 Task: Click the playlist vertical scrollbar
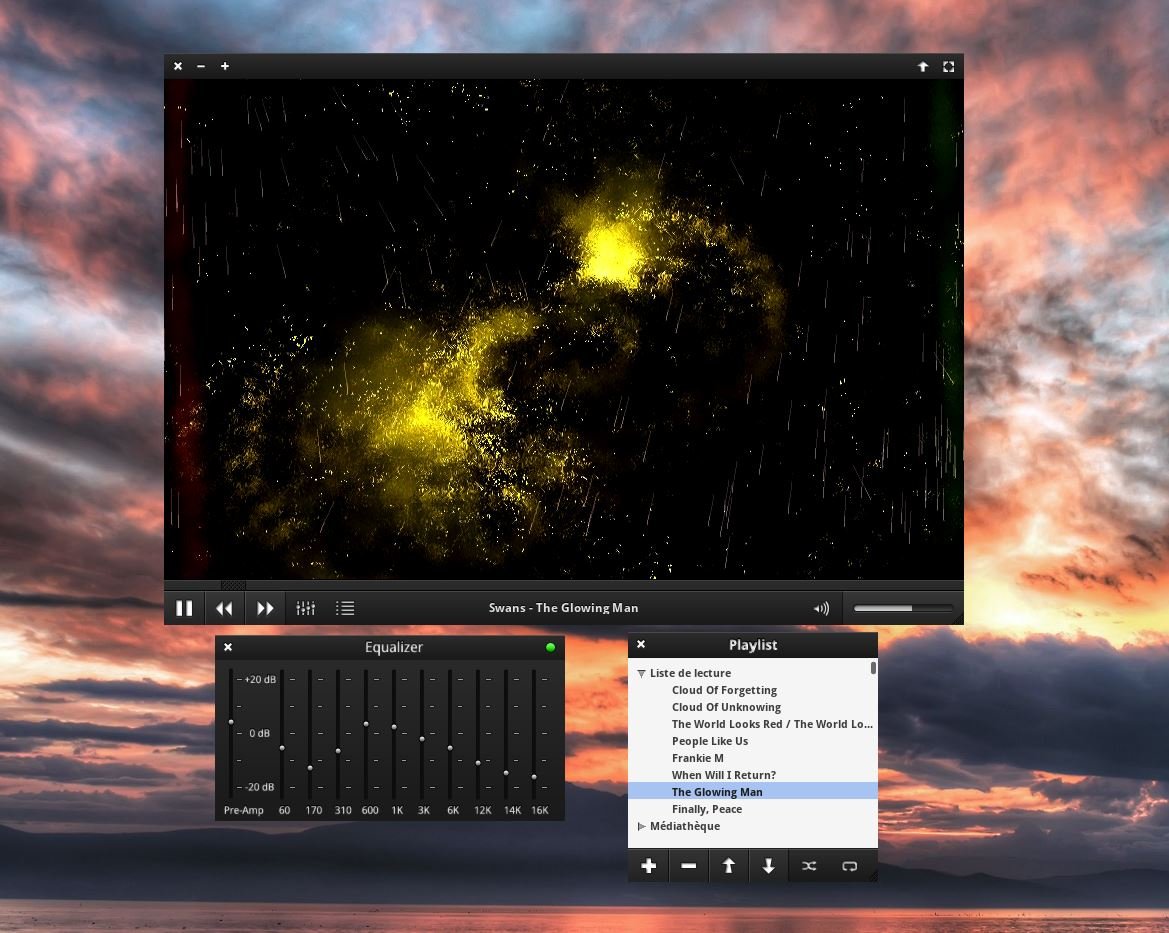point(873,668)
